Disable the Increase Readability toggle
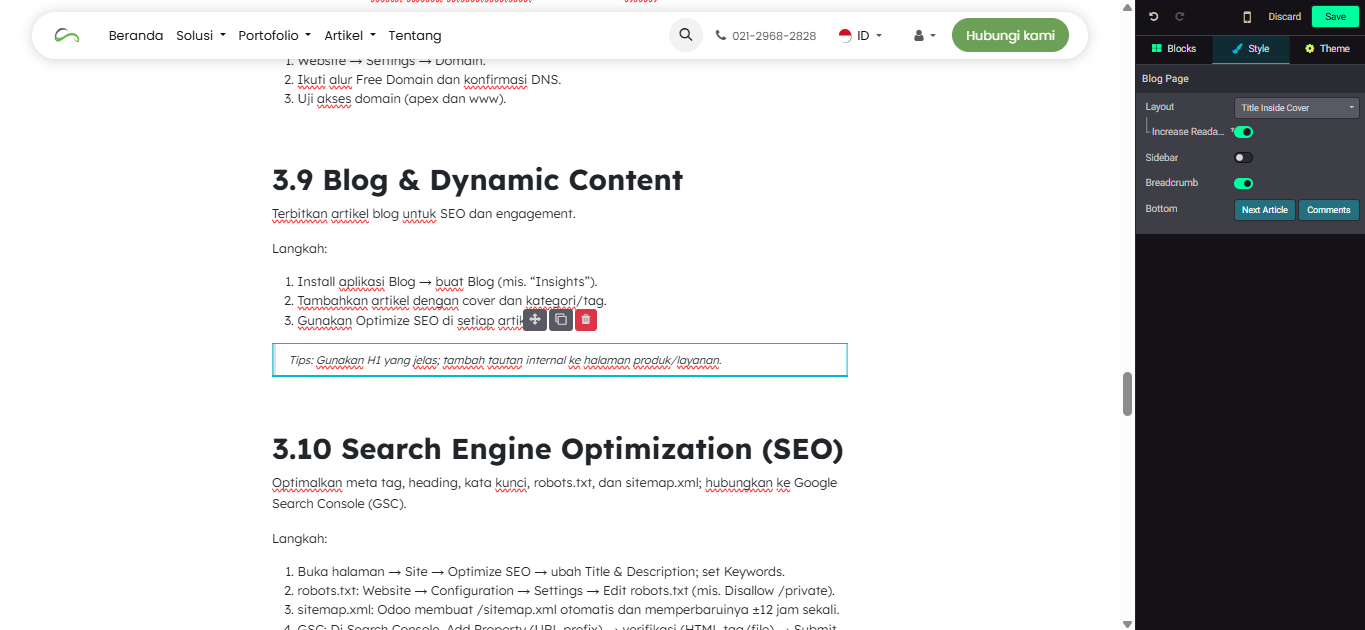The width and height of the screenshot is (1365, 630). pos(1243,132)
